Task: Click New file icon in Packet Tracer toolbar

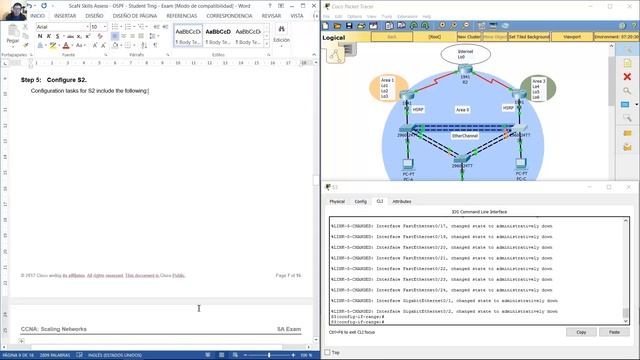Action: [326, 26]
